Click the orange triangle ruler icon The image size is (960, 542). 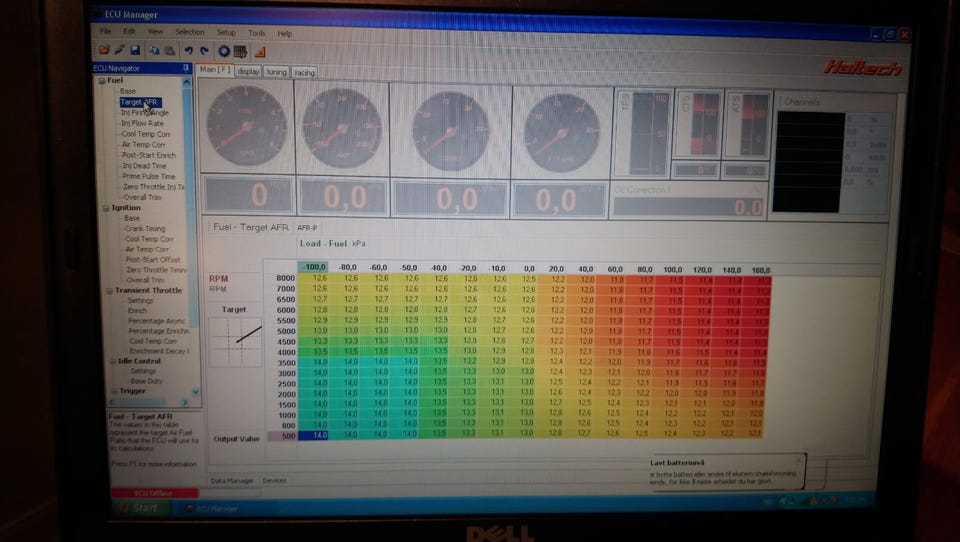[x=260, y=52]
